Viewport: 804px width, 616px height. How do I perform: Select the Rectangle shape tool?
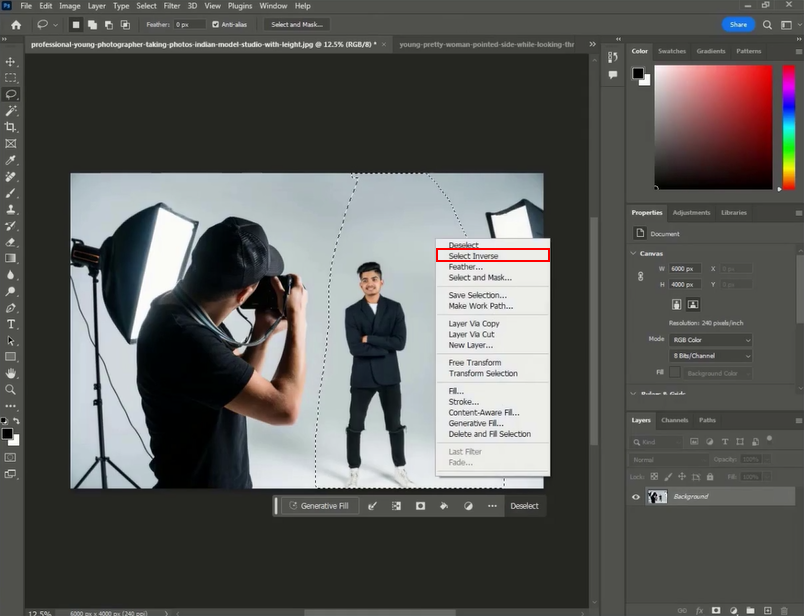pos(10,357)
